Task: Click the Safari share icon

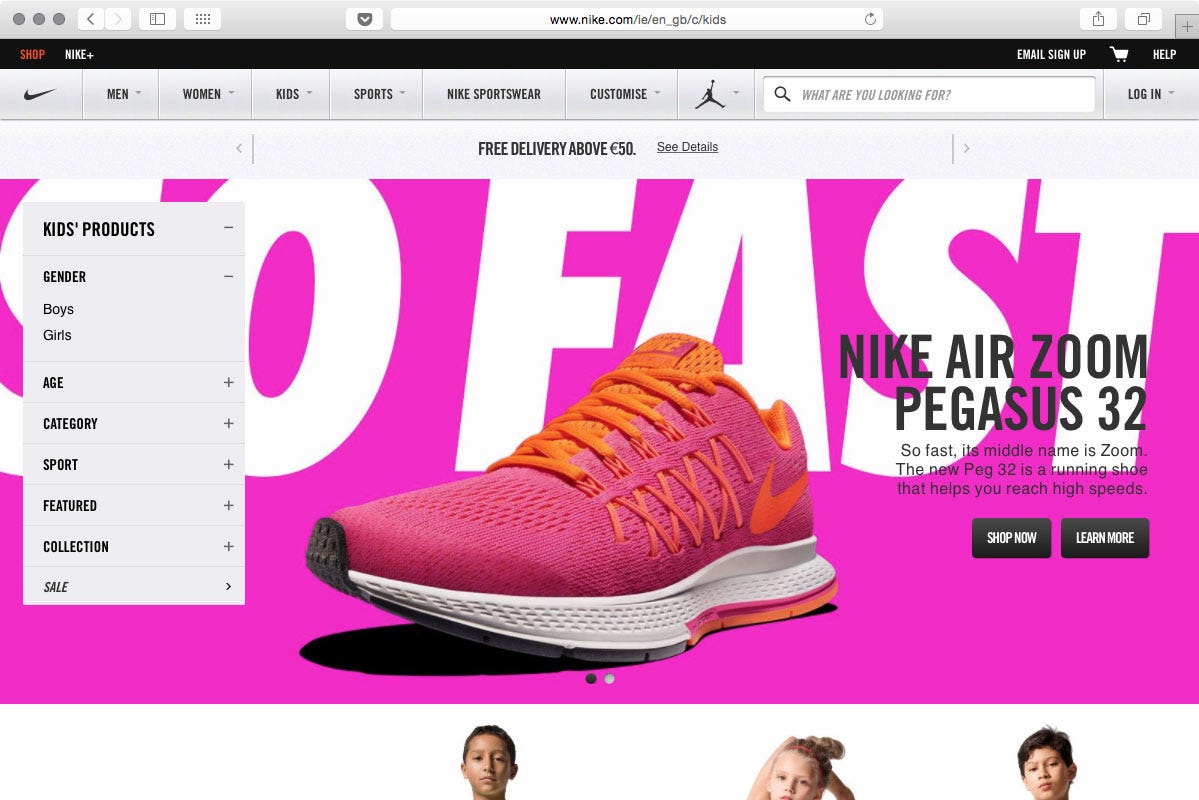Action: [1098, 19]
